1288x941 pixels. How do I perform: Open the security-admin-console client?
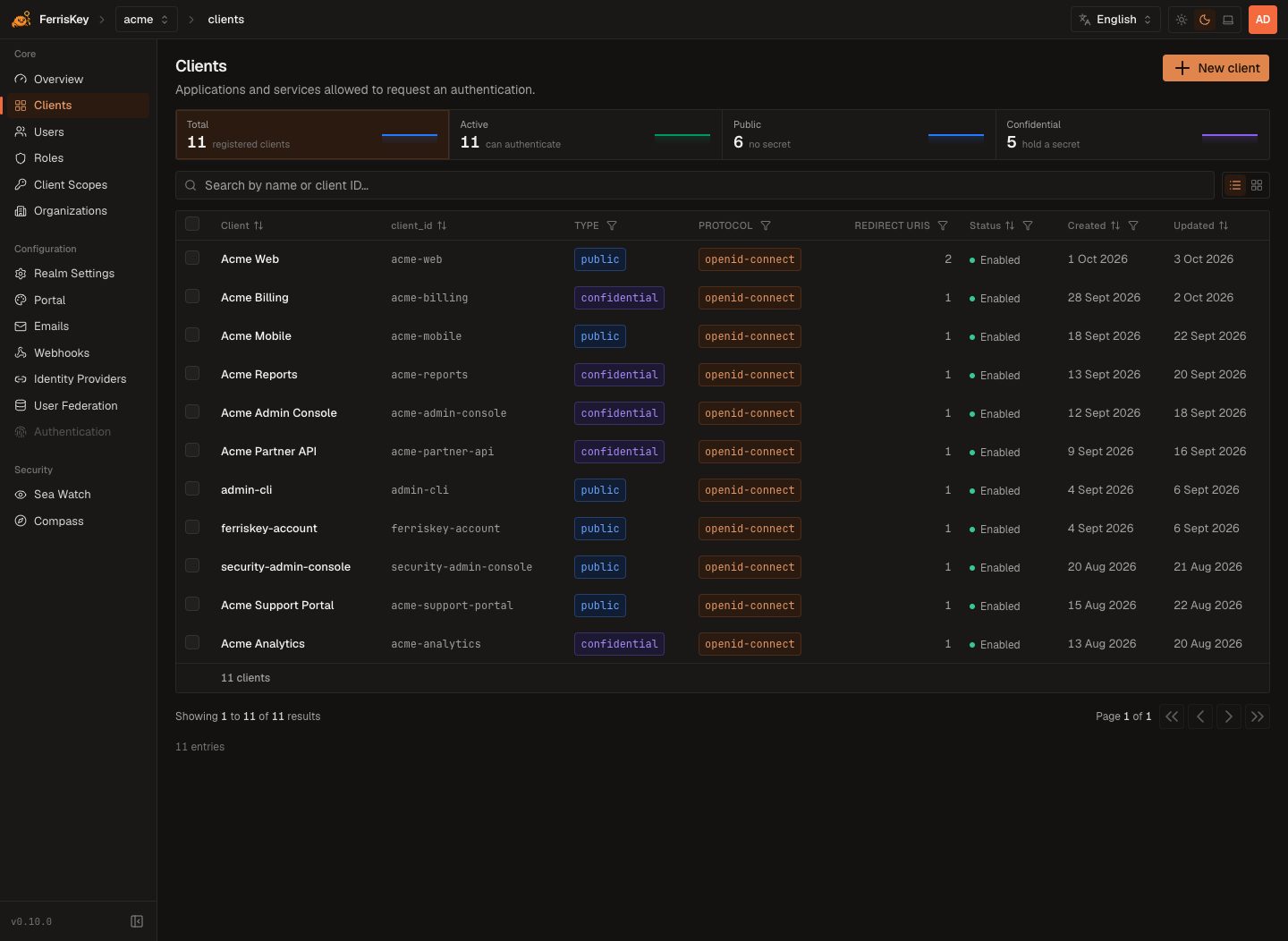(x=285, y=567)
